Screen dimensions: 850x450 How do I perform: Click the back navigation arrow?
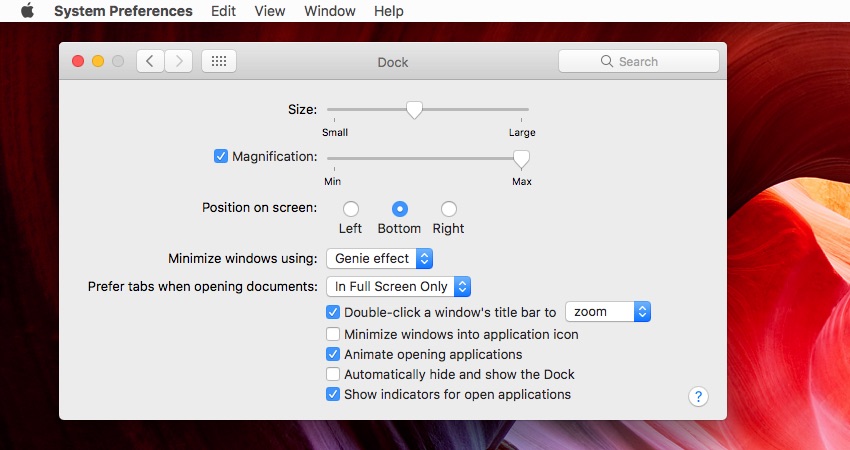coord(150,61)
